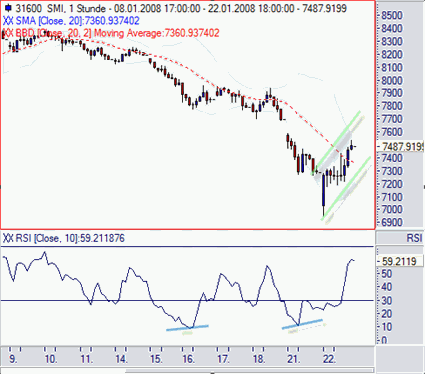Image resolution: width=425 pixels, height=374 pixels.
Task: Click the 7300 price axis label
Action: [392, 171]
